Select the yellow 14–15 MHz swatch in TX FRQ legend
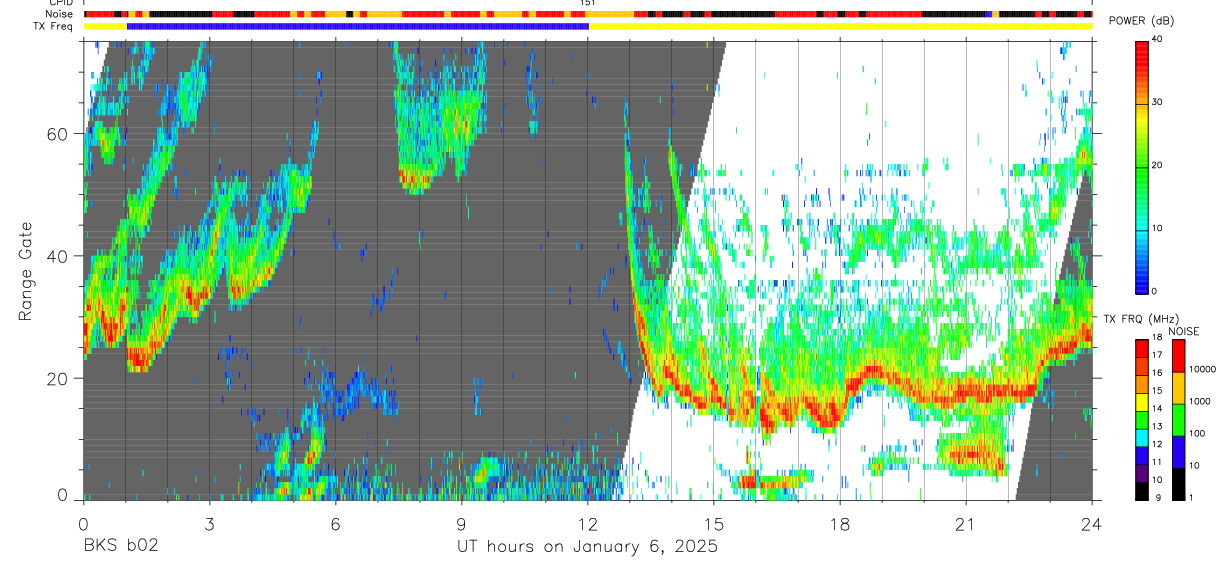The height and width of the screenshot is (567, 1228). (1142, 402)
